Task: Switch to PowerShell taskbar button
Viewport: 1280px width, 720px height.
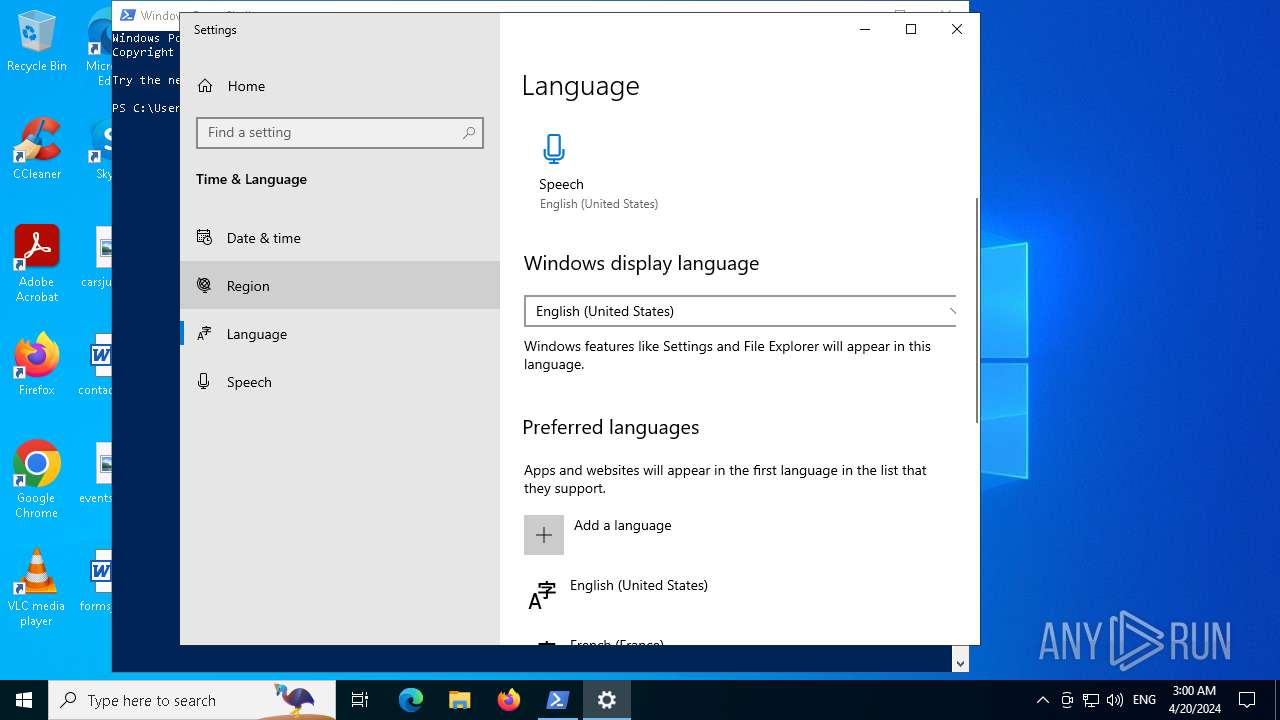Action: click(558, 700)
